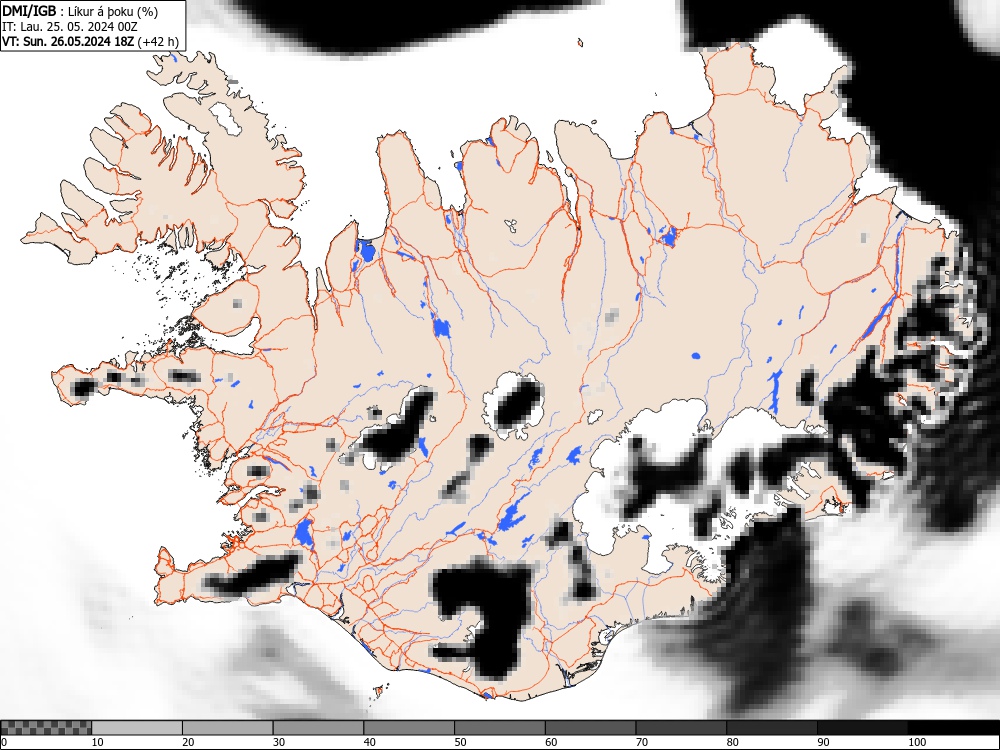Image resolution: width=1000 pixels, height=750 pixels.
Task: Select the black 90–100 legend swatch
Action: (862, 728)
